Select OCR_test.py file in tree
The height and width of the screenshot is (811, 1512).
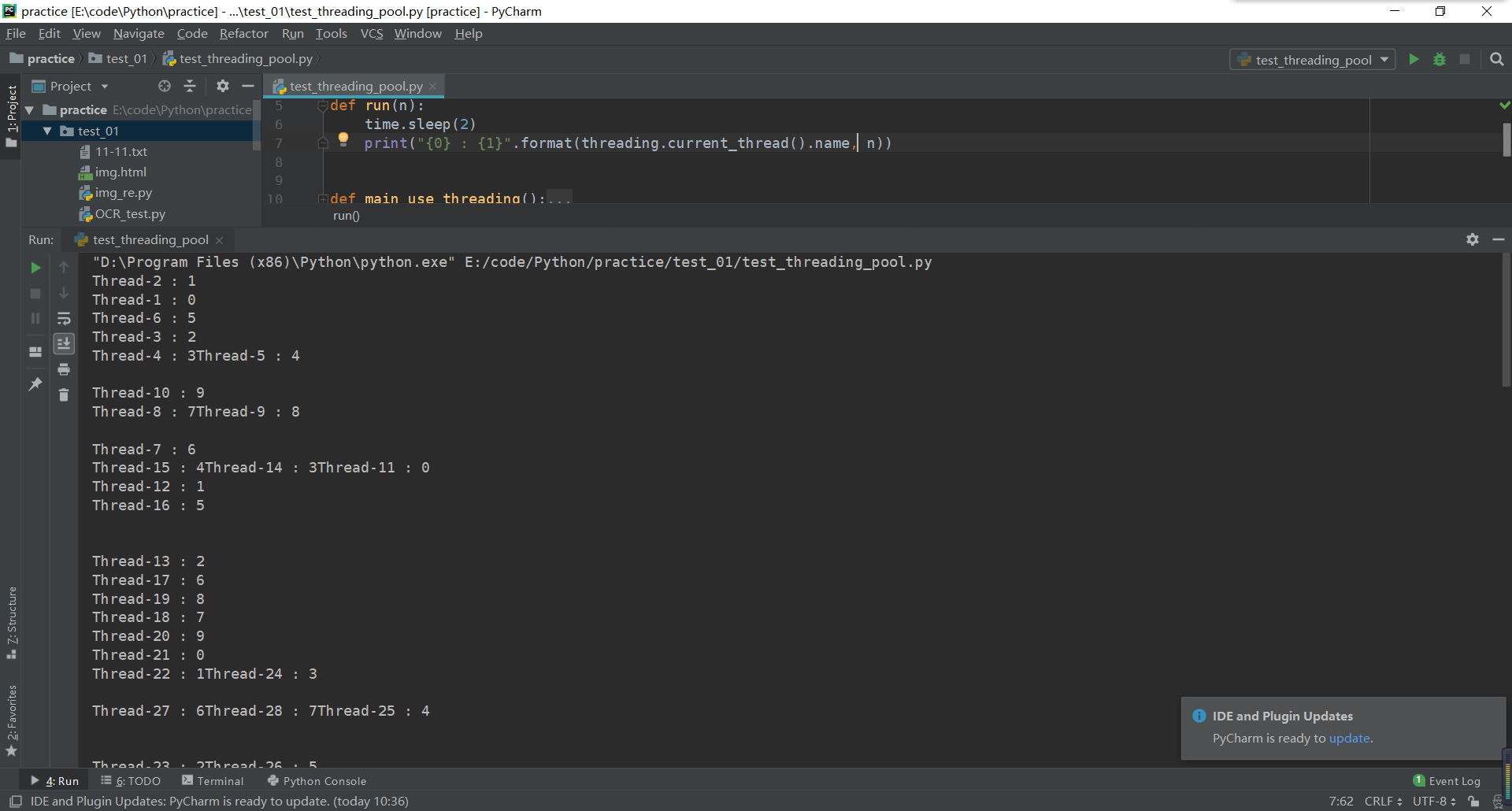(130, 214)
